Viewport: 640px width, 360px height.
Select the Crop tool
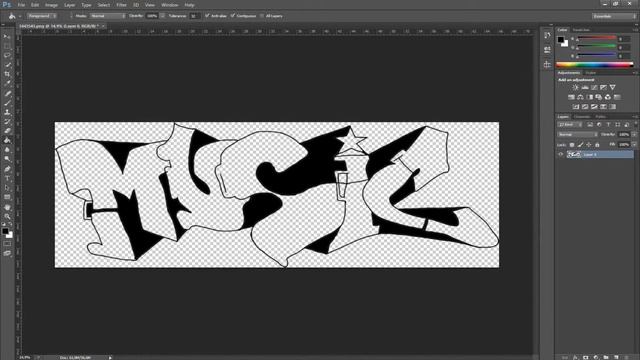point(7,74)
